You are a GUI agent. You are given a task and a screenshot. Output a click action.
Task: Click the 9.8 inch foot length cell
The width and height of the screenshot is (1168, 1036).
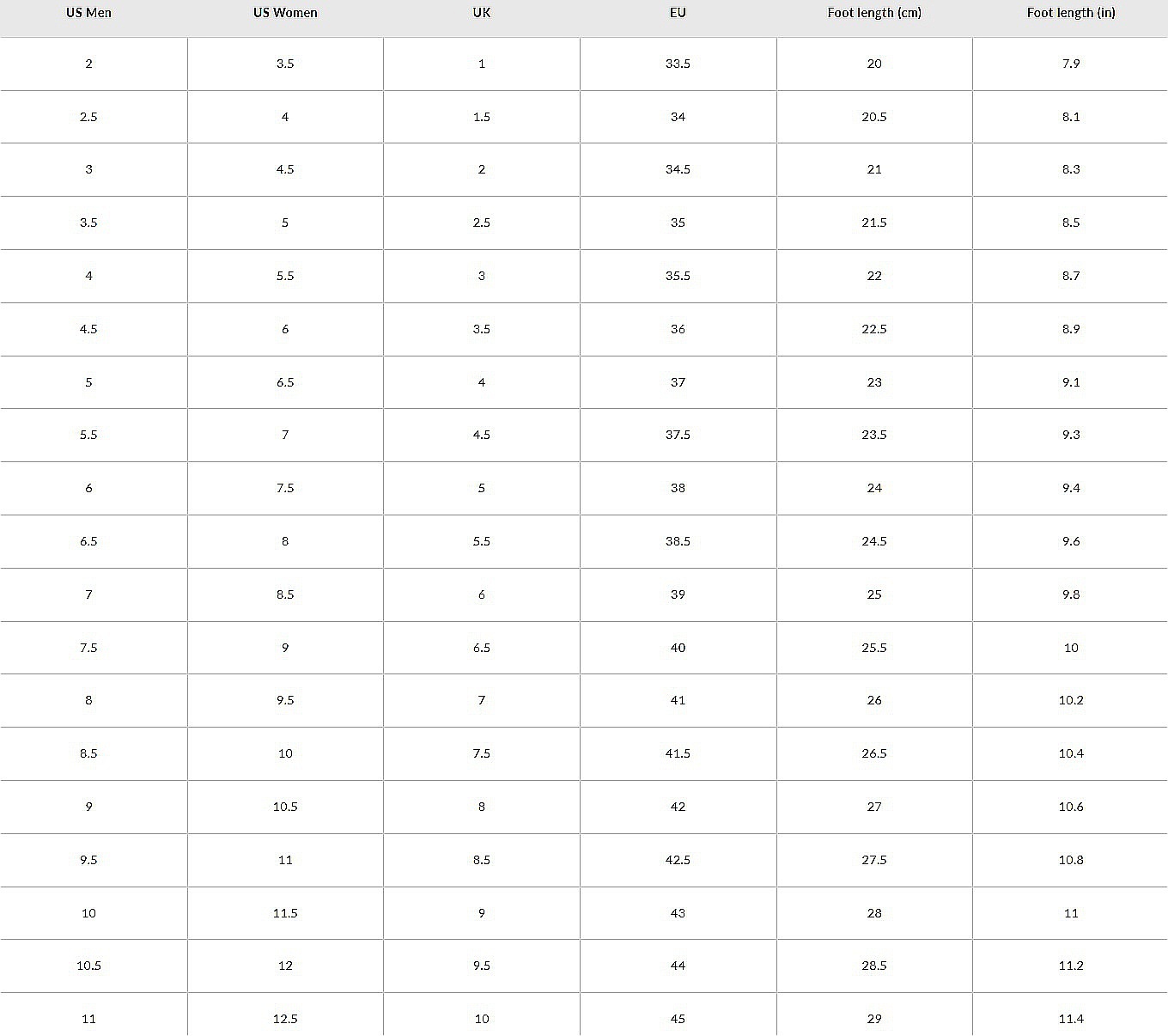[x=1071, y=594]
